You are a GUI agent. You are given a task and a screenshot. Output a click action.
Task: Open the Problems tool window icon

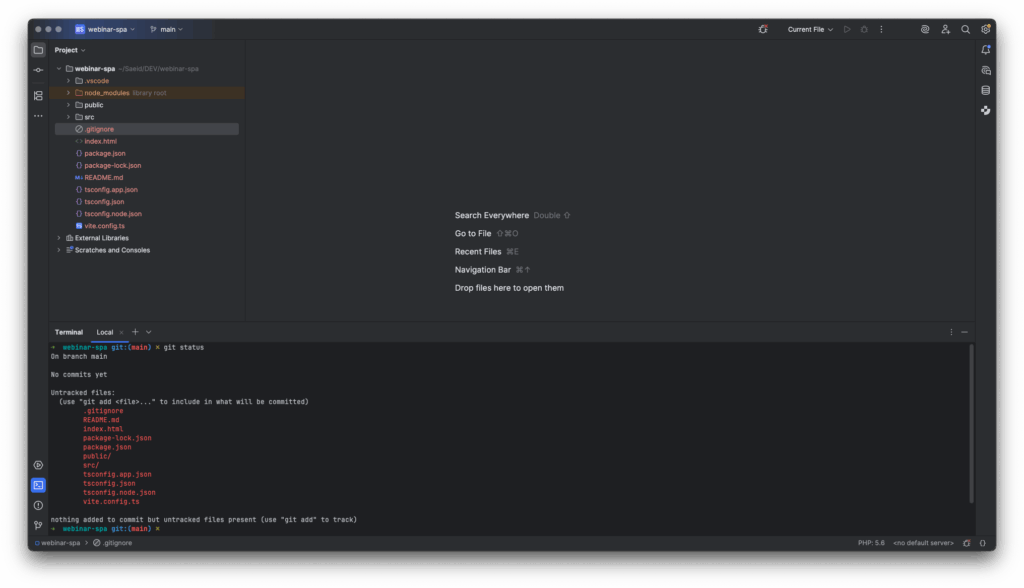click(38, 505)
